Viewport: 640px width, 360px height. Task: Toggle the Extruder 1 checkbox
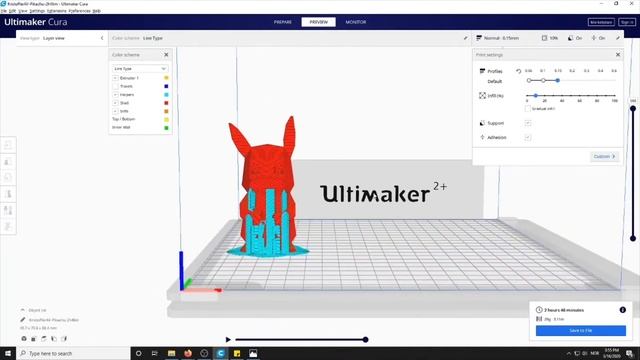[115, 78]
